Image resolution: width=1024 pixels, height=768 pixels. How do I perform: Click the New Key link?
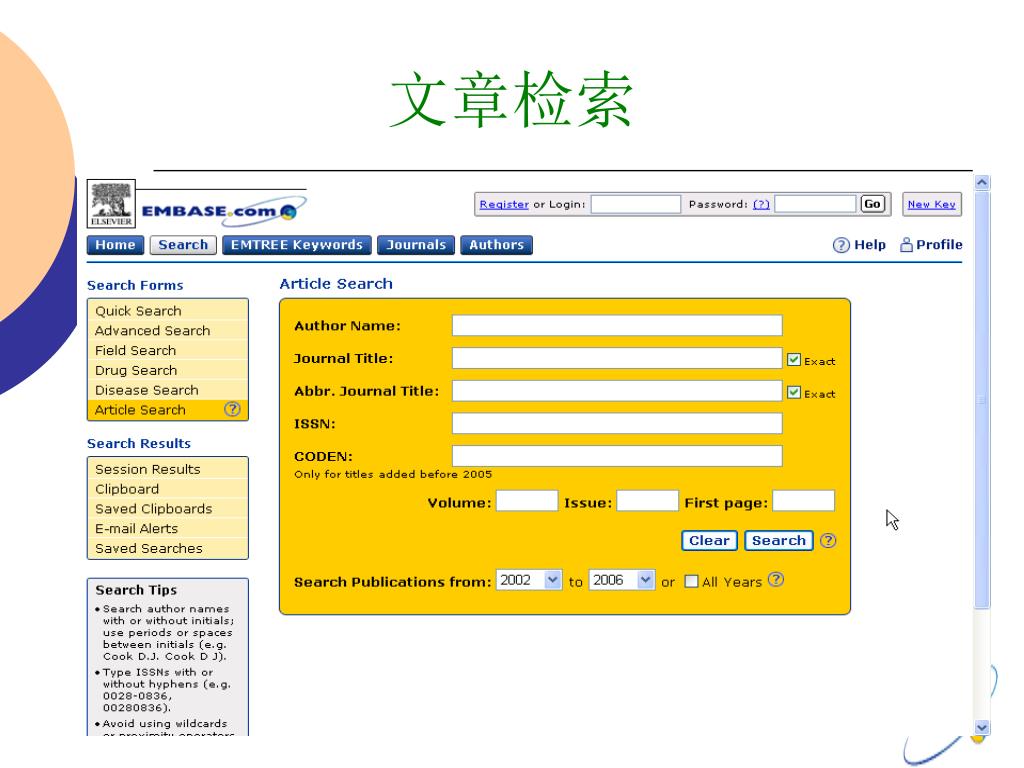931,204
